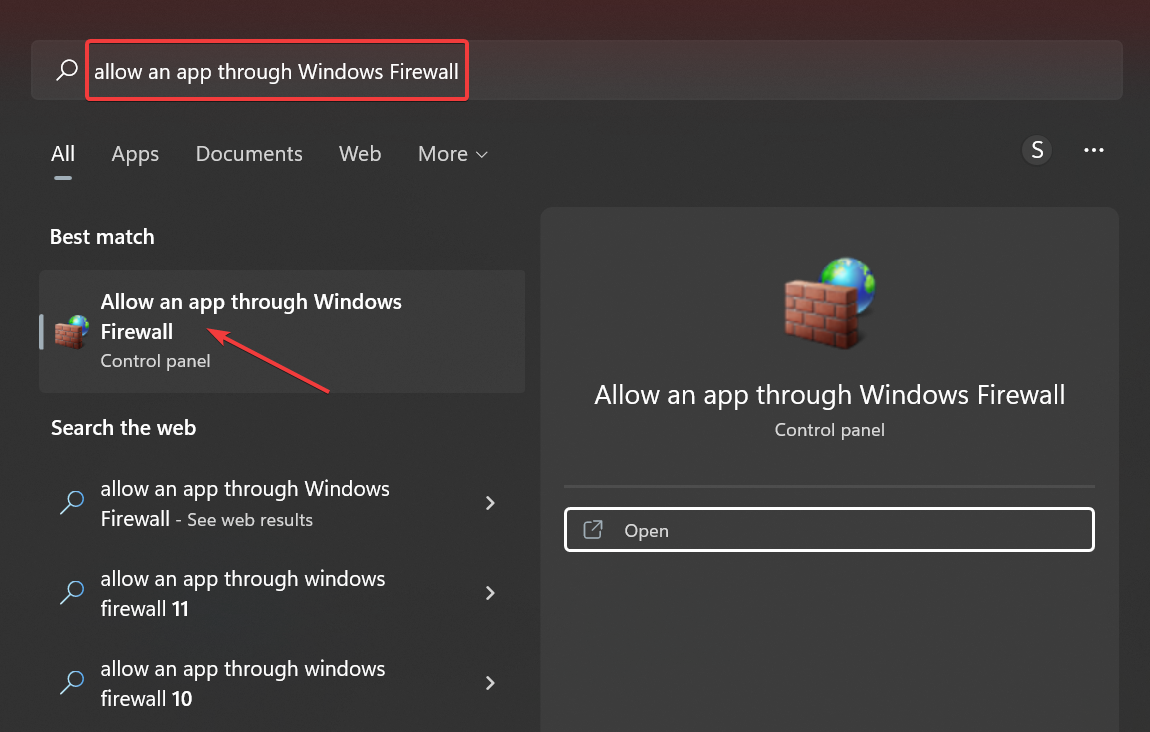The image size is (1150, 732).
Task: Expand the More dropdown
Action: (x=453, y=153)
